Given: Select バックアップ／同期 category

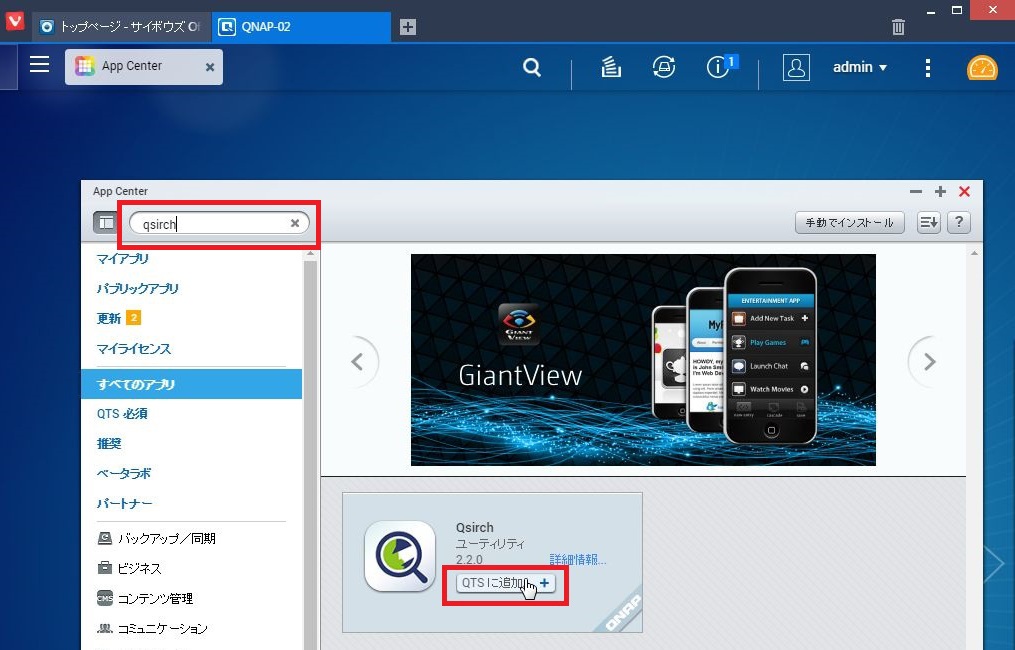Looking at the screenshot, I should point(166,538).
